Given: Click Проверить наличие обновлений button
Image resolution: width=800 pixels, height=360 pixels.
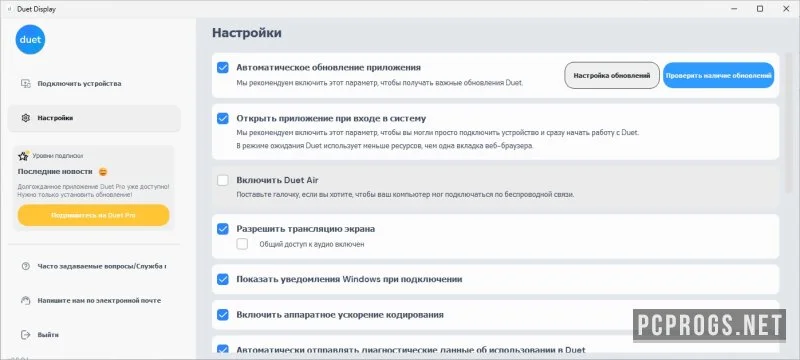Looking at the screenshot, I should pos(718,75).
